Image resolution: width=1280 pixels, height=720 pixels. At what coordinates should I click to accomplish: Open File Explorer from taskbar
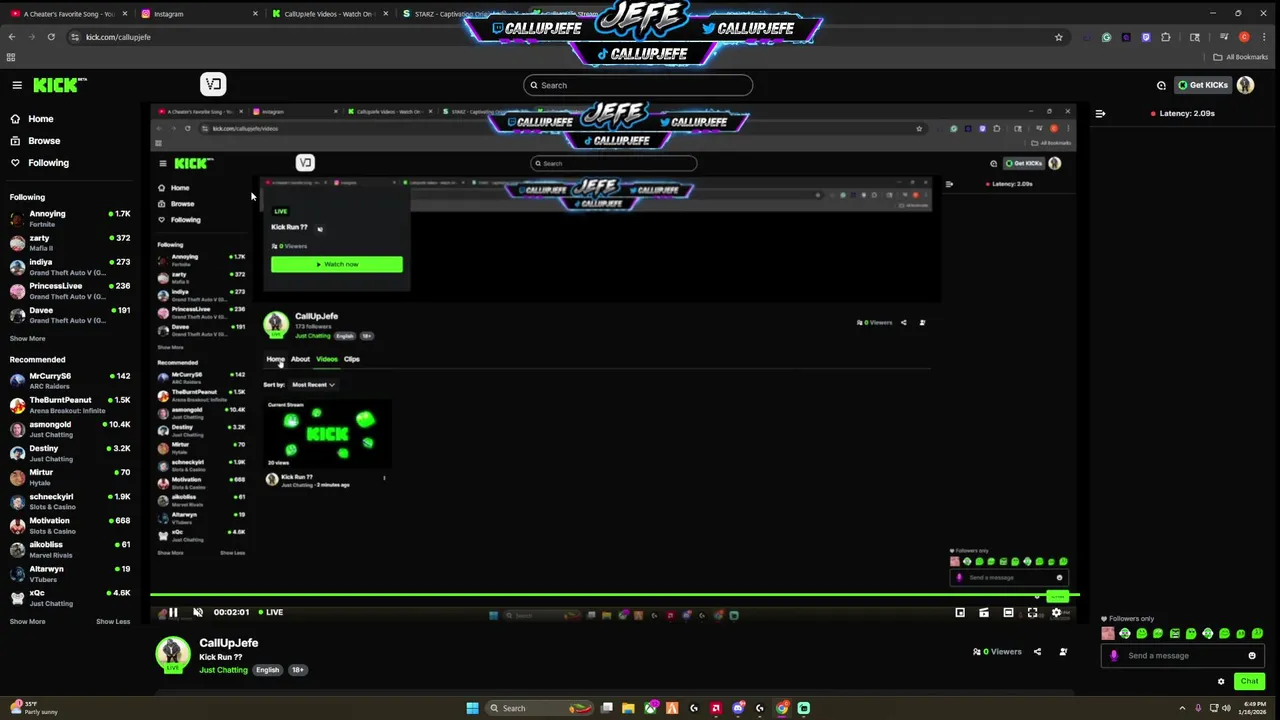pyautogui.click(x=628, y=708)
